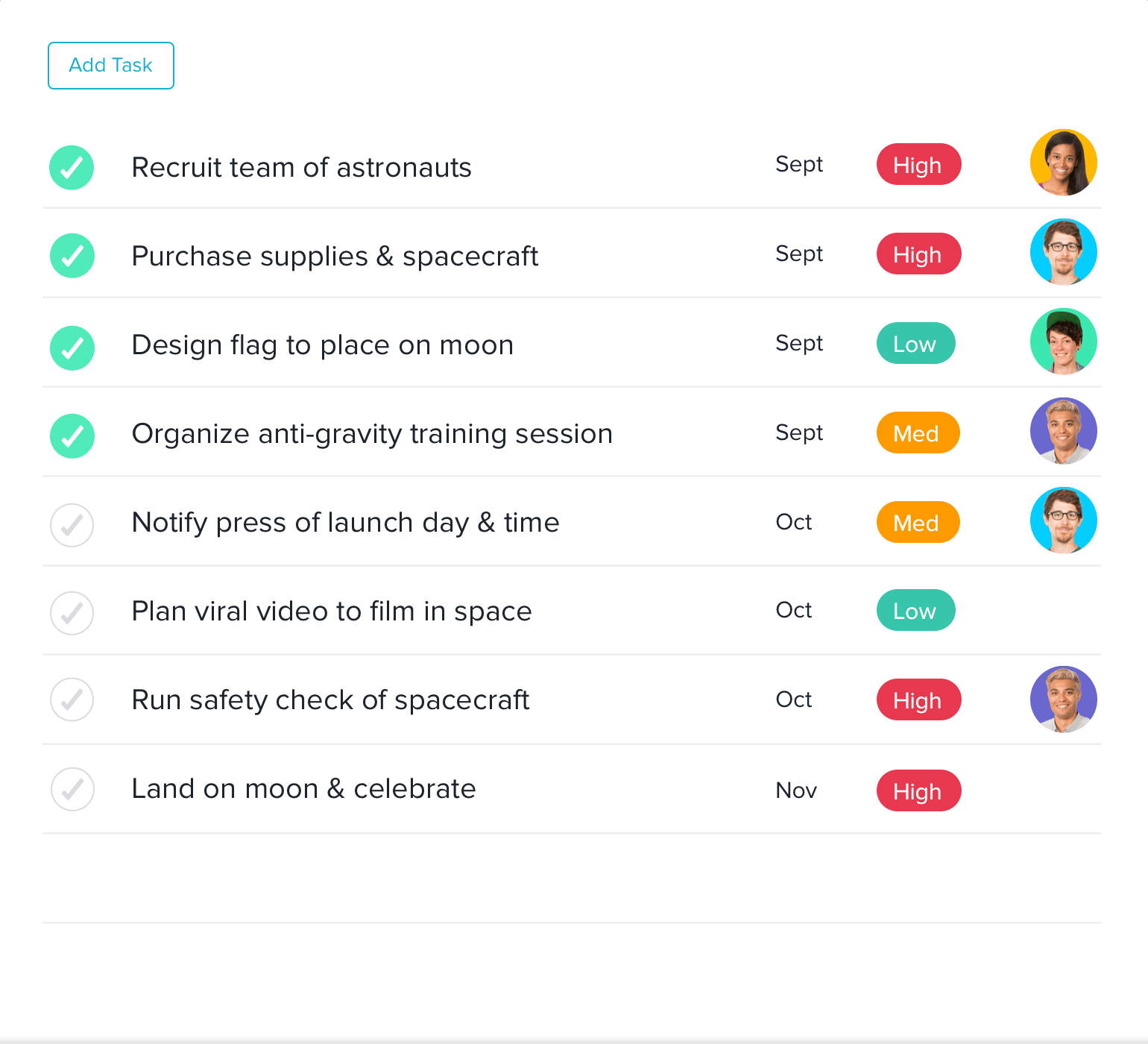Click the green checkmark on Recruit team row
The image size is (1148, 1044).
(x=72, y=168)
